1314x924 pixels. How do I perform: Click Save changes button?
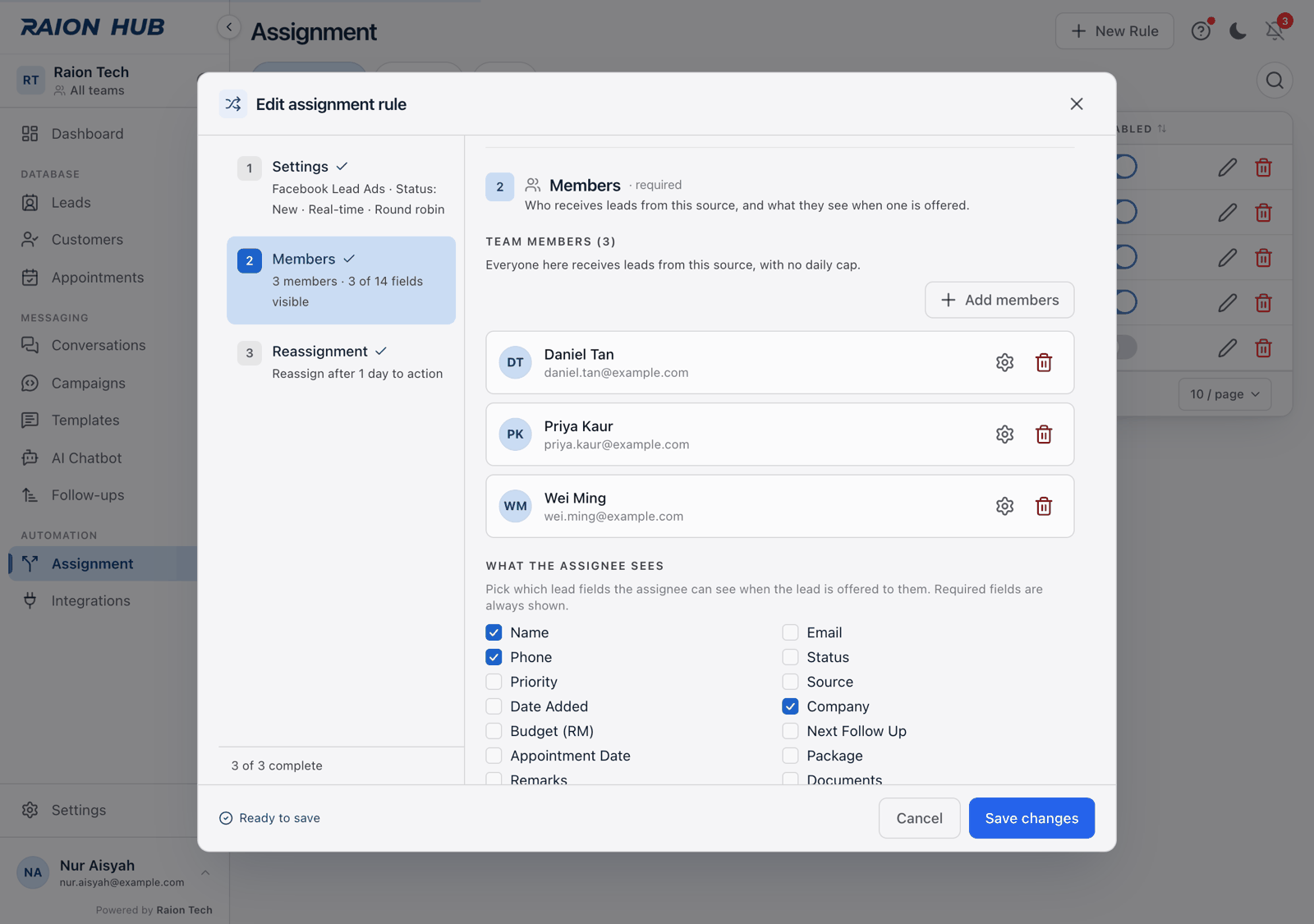click(1031, 818)
